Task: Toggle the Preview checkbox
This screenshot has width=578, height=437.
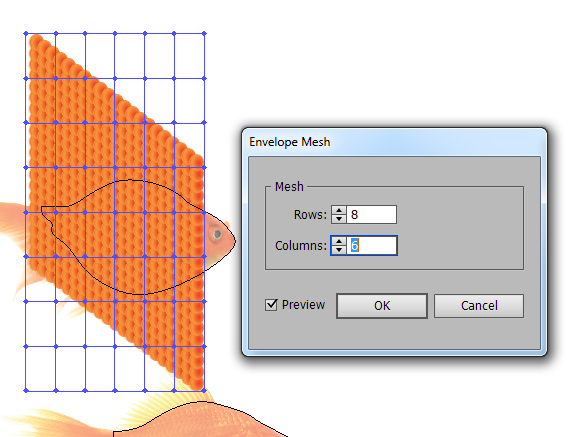Action: tap(271, 305)
